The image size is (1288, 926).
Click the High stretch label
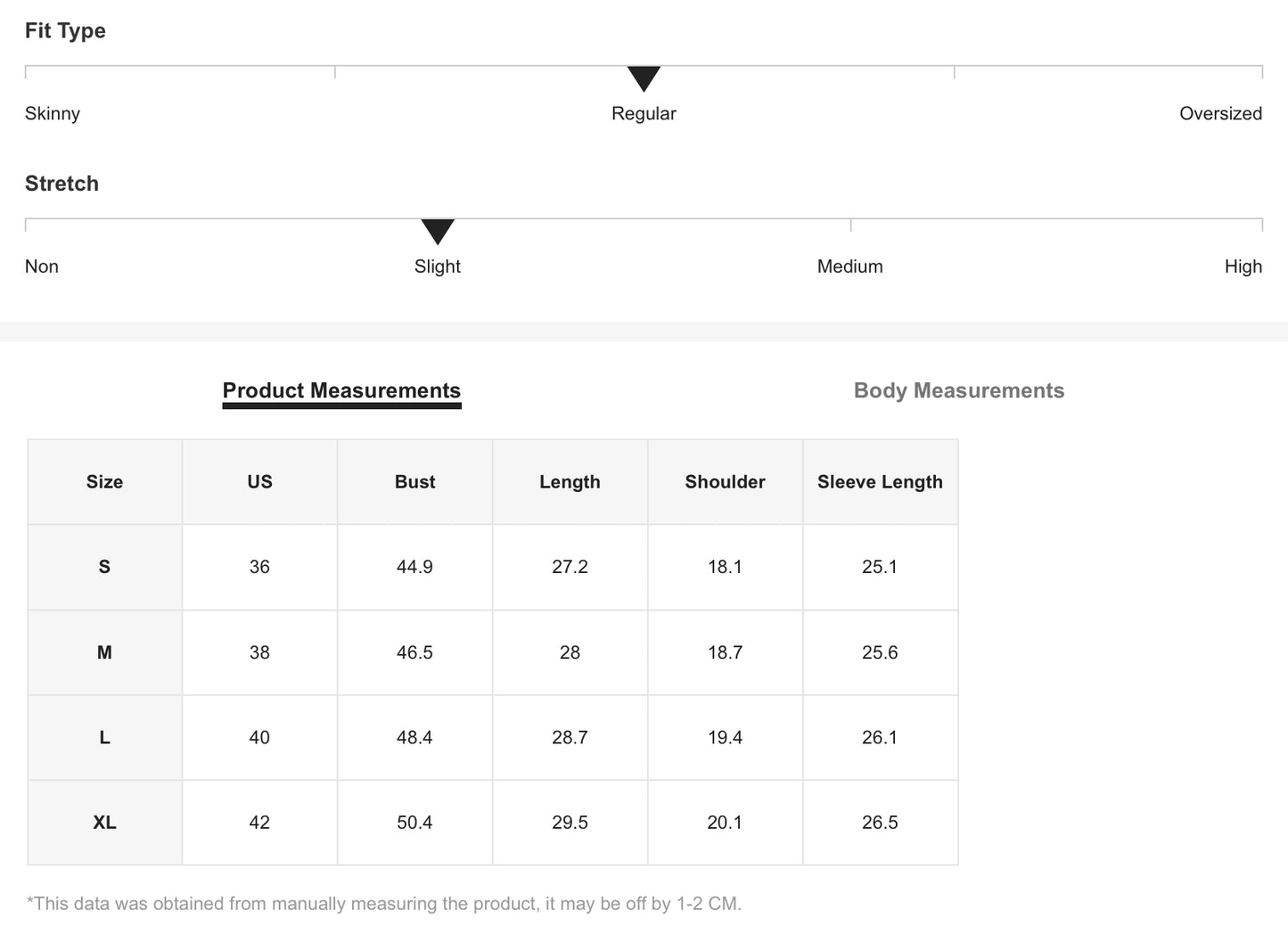point(1243,266)
